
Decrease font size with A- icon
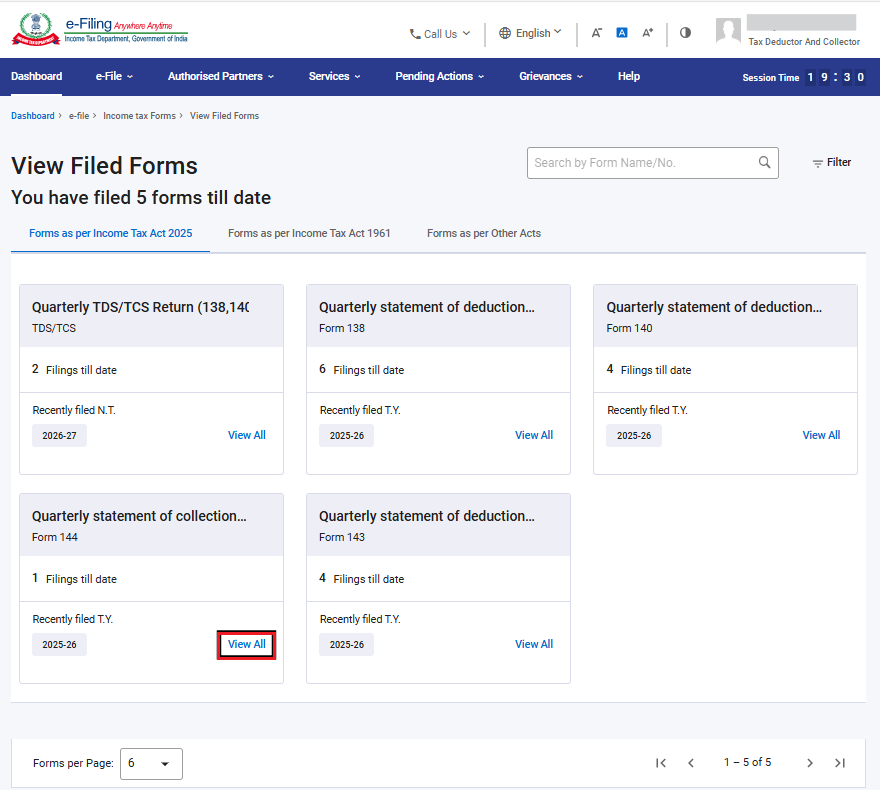[597, 33]
